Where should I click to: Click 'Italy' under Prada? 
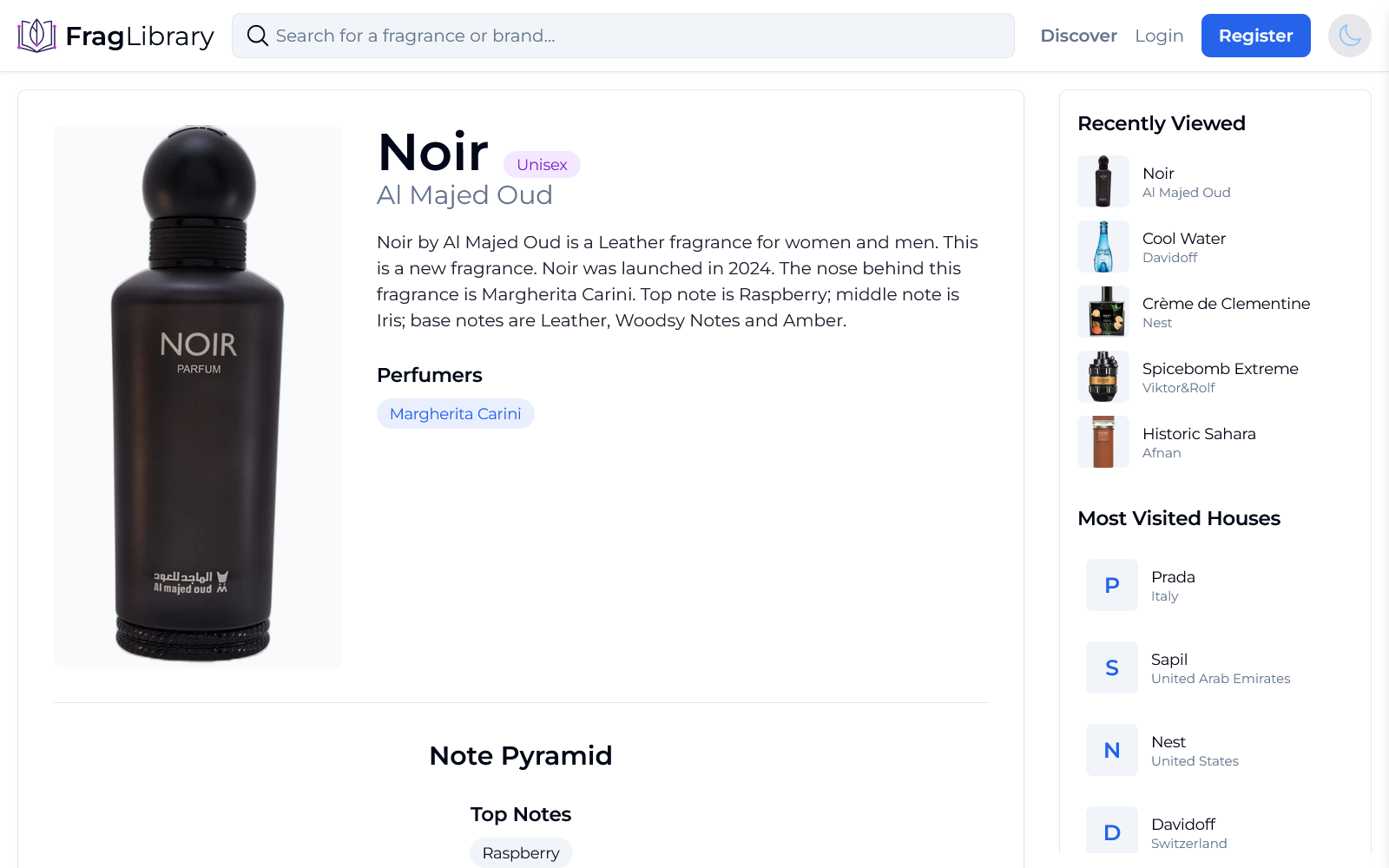click(1165, 596)
